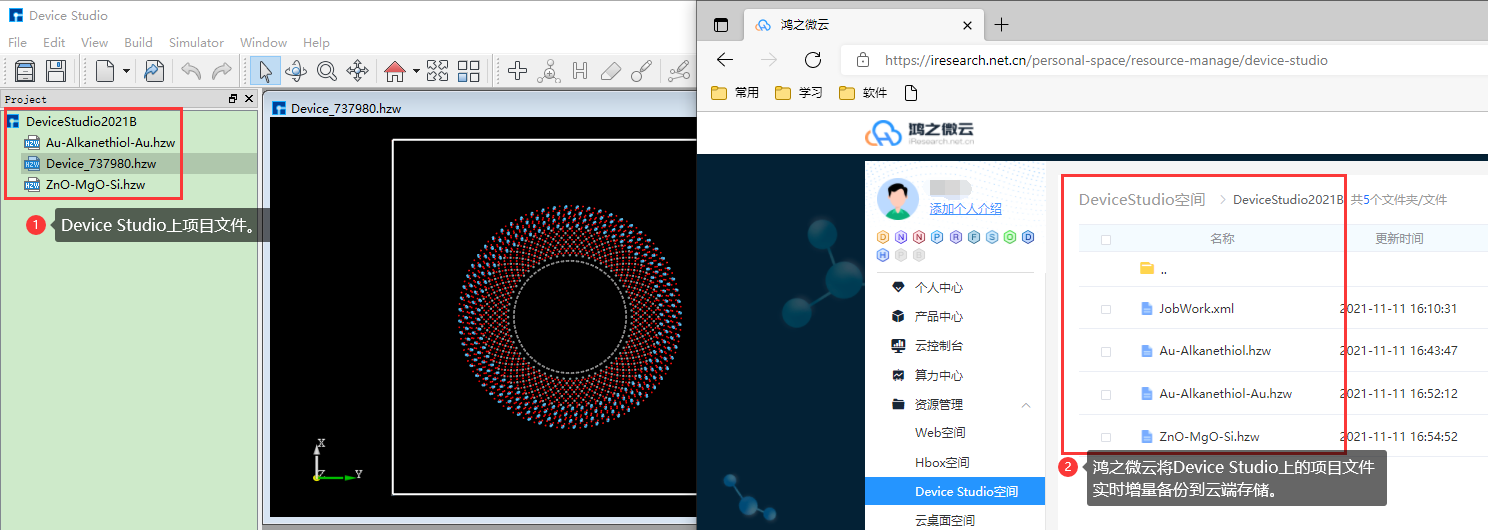Check the box for ZnO-MgO-Si.hzw in the cloud list
The image size is (1488, 530).
tap(1105, 437)
